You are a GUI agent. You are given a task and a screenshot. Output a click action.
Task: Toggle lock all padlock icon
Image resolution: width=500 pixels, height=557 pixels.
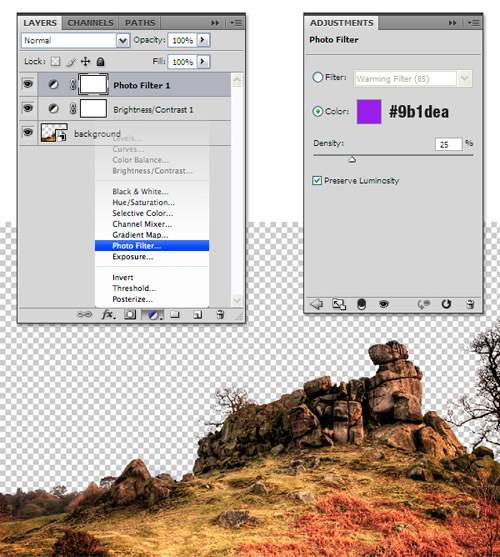(x=100, y=62)
